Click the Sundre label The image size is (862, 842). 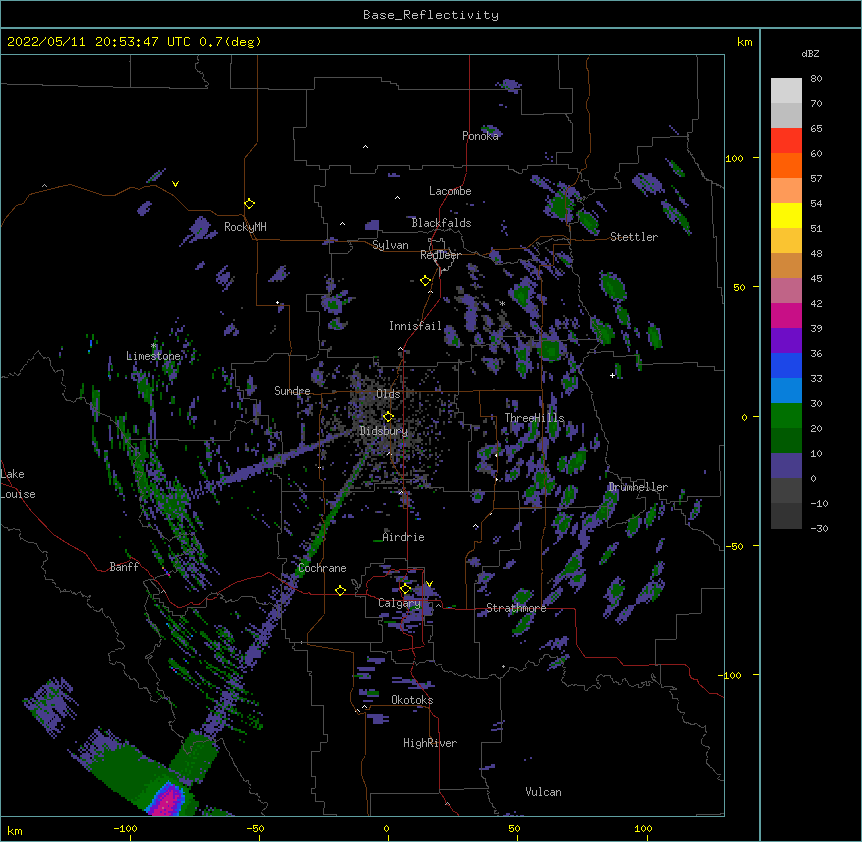[x=292, y=391]
